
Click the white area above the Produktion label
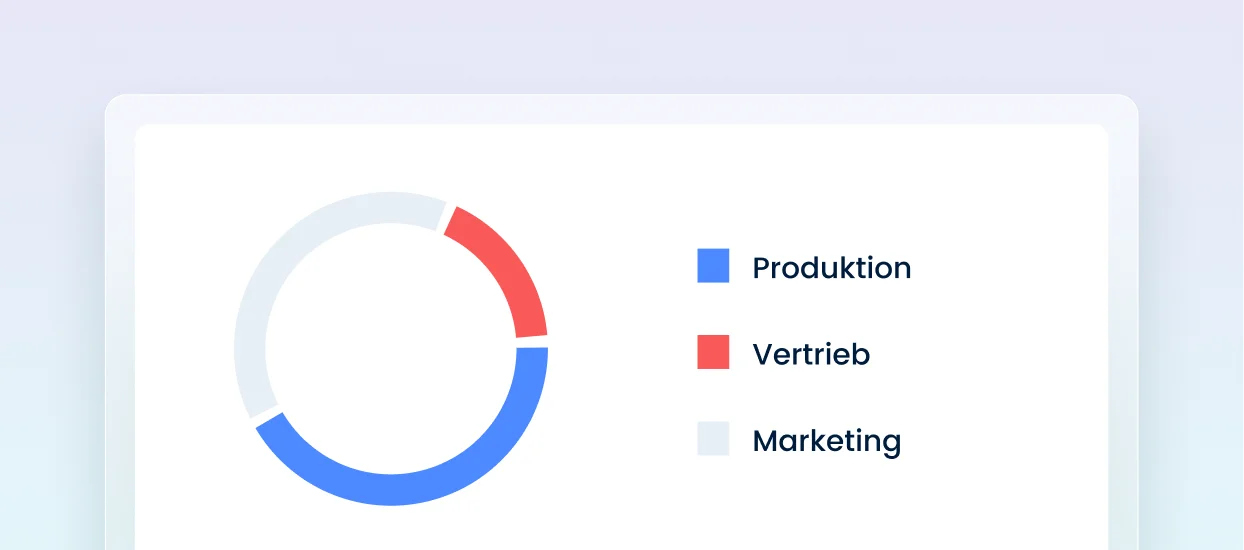831,195
